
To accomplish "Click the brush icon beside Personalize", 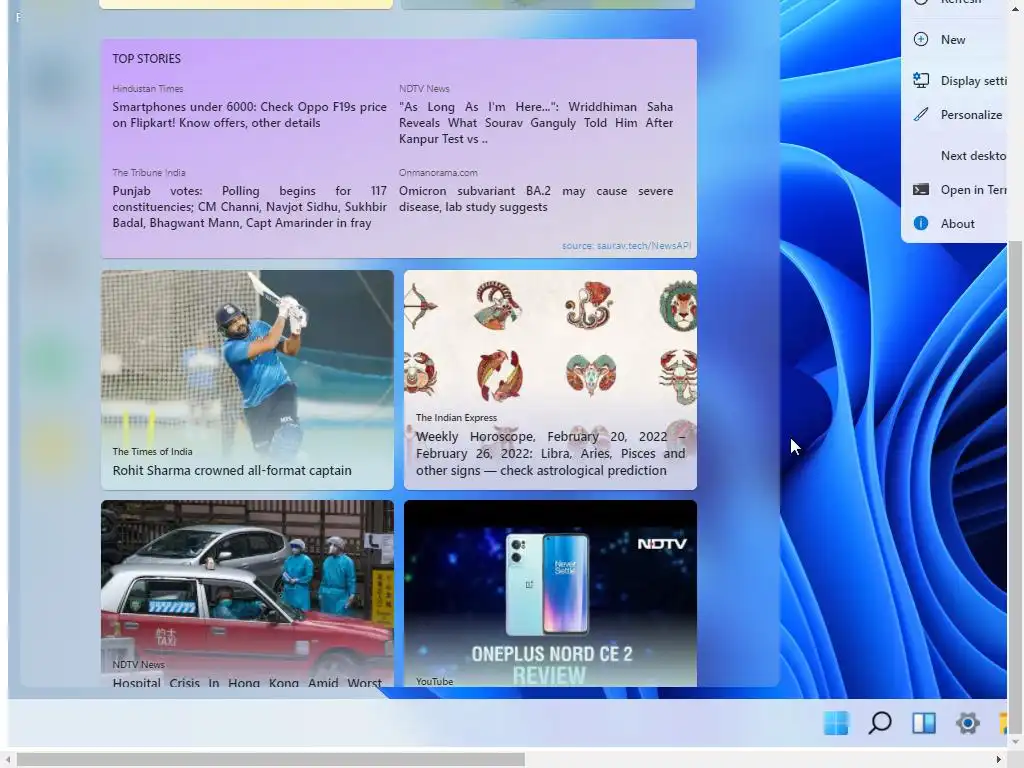I will point(921,114).
